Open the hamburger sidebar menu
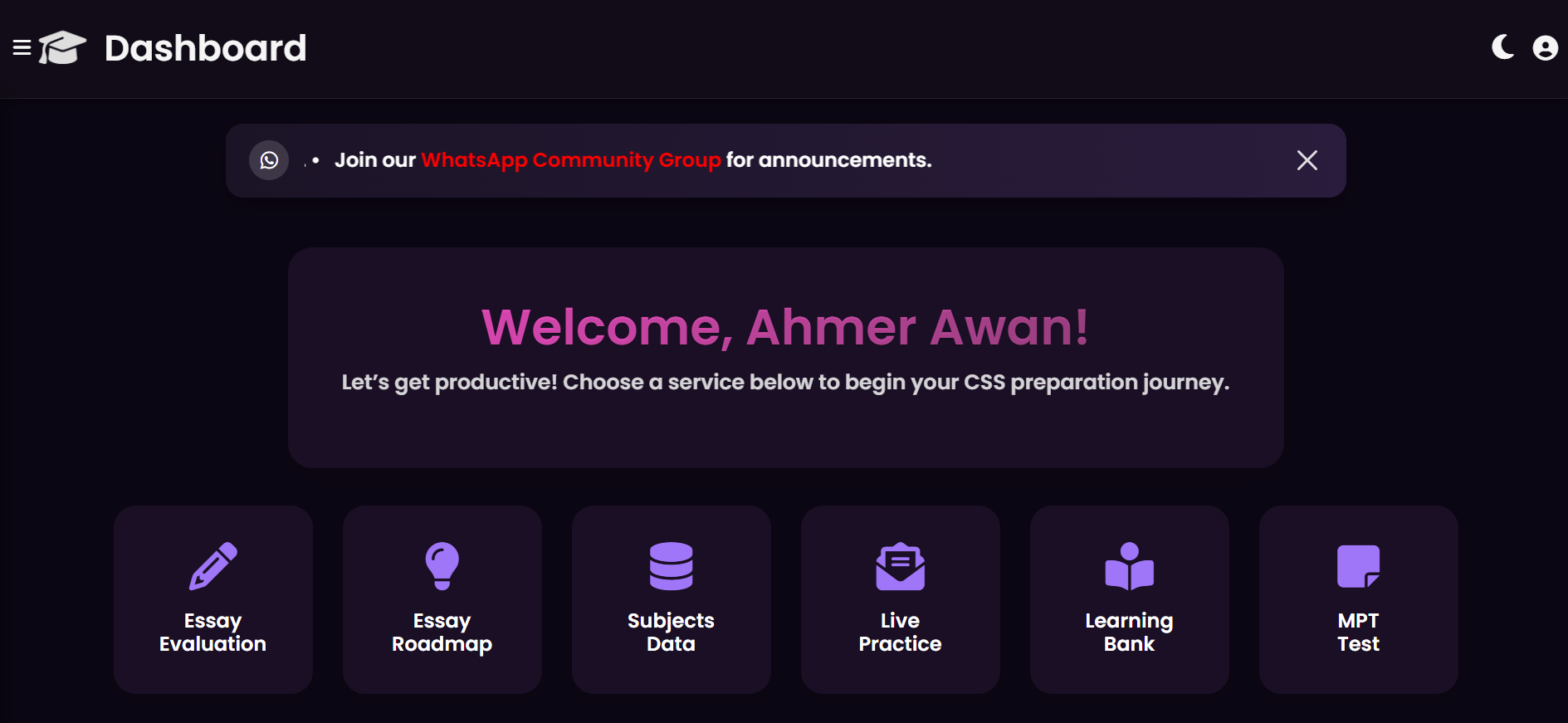The width and height of the screenshot is (1568, 723). 22,48
